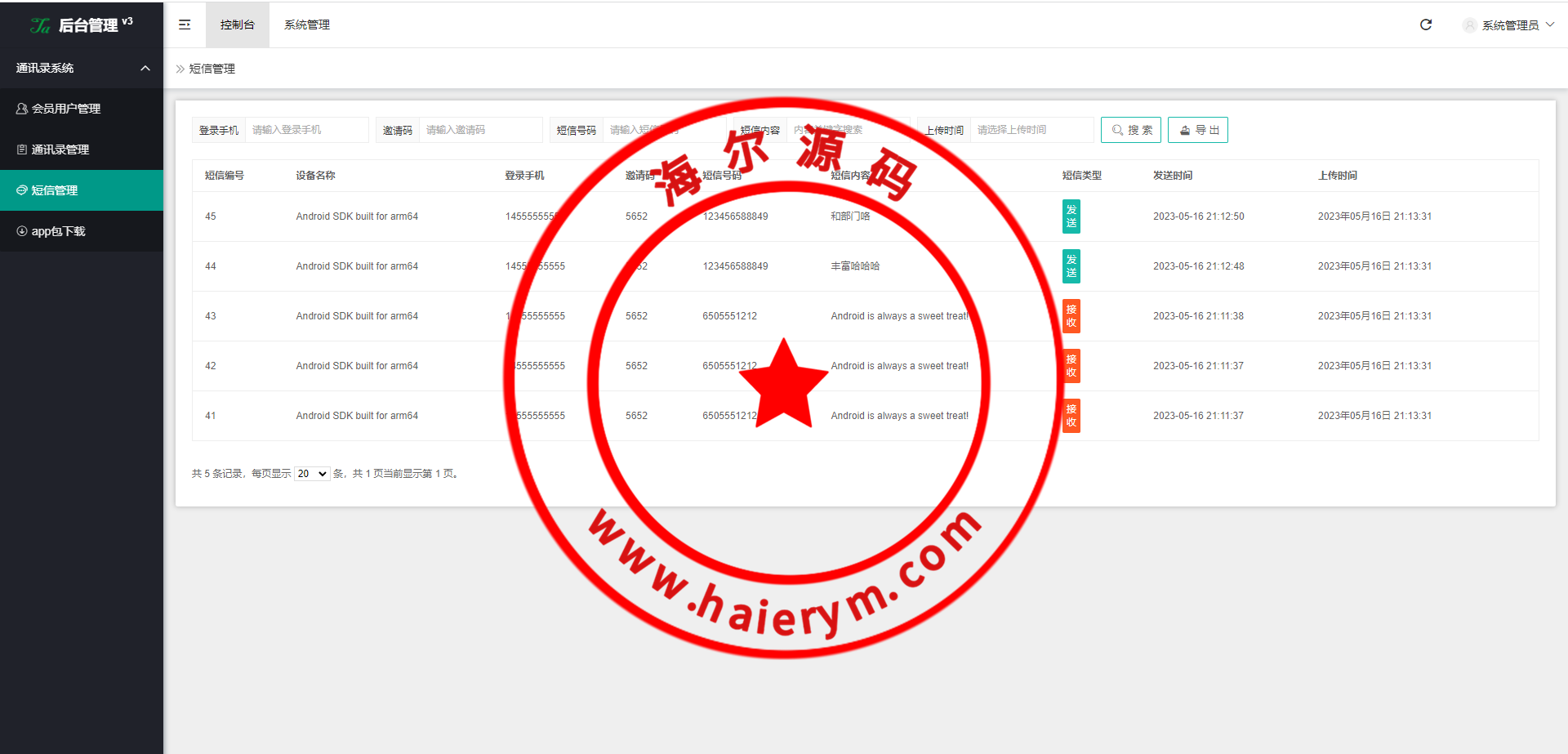Click the green 发送 tag in row 45
This screenshot has width=1568, height=754.
click(x=1071, y=216)
